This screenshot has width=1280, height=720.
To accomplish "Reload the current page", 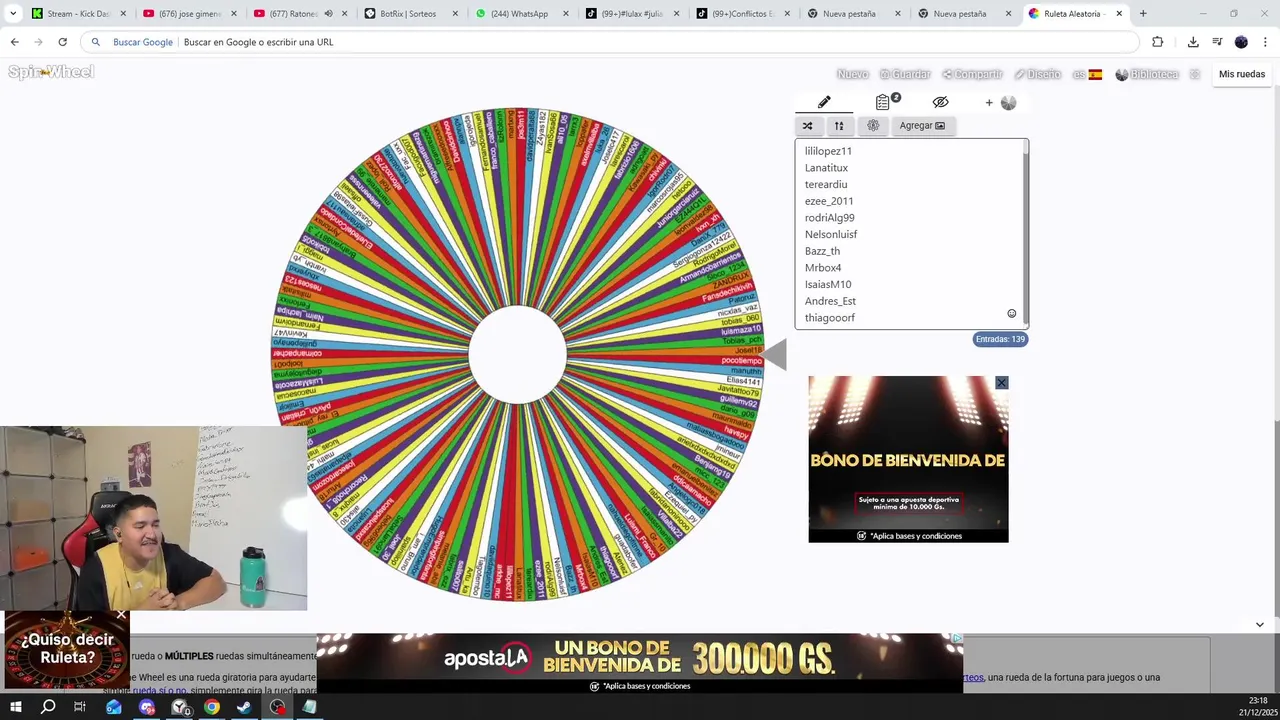I will pyautogui.click(x=62, y=42).
